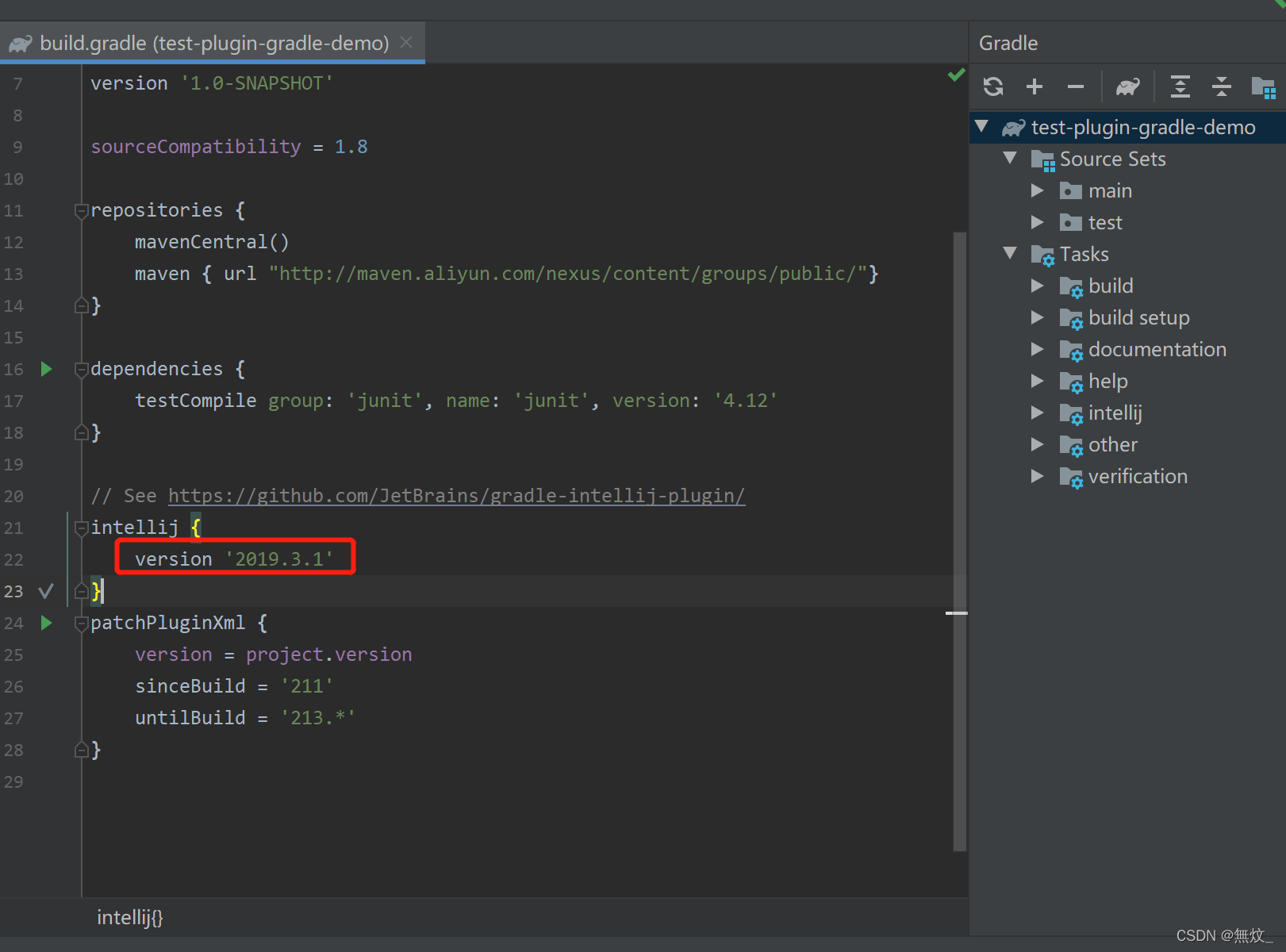This screenshot has height=952, width=1286.
Task: Expand the build setup task group
Action: (1037, 317)
